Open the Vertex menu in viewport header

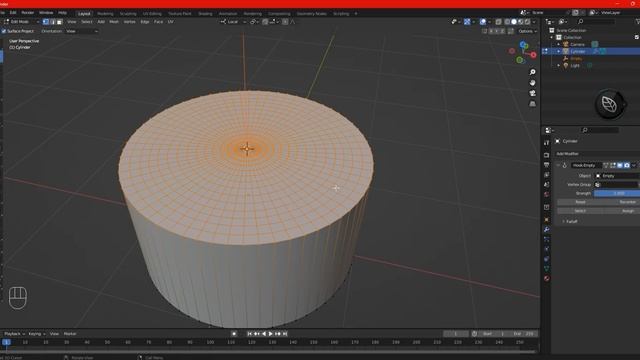(129, 22)
